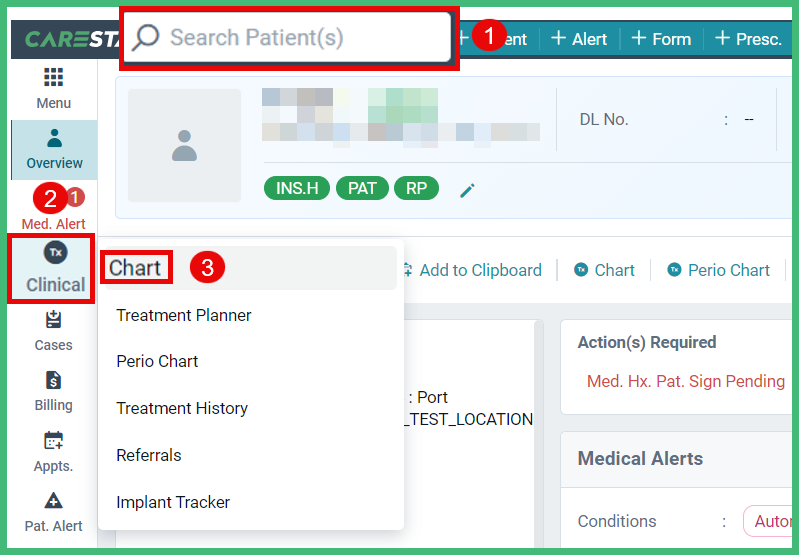
Task: Select Perio Chart in the Clinical menu
Action: (x=157, y=361)
